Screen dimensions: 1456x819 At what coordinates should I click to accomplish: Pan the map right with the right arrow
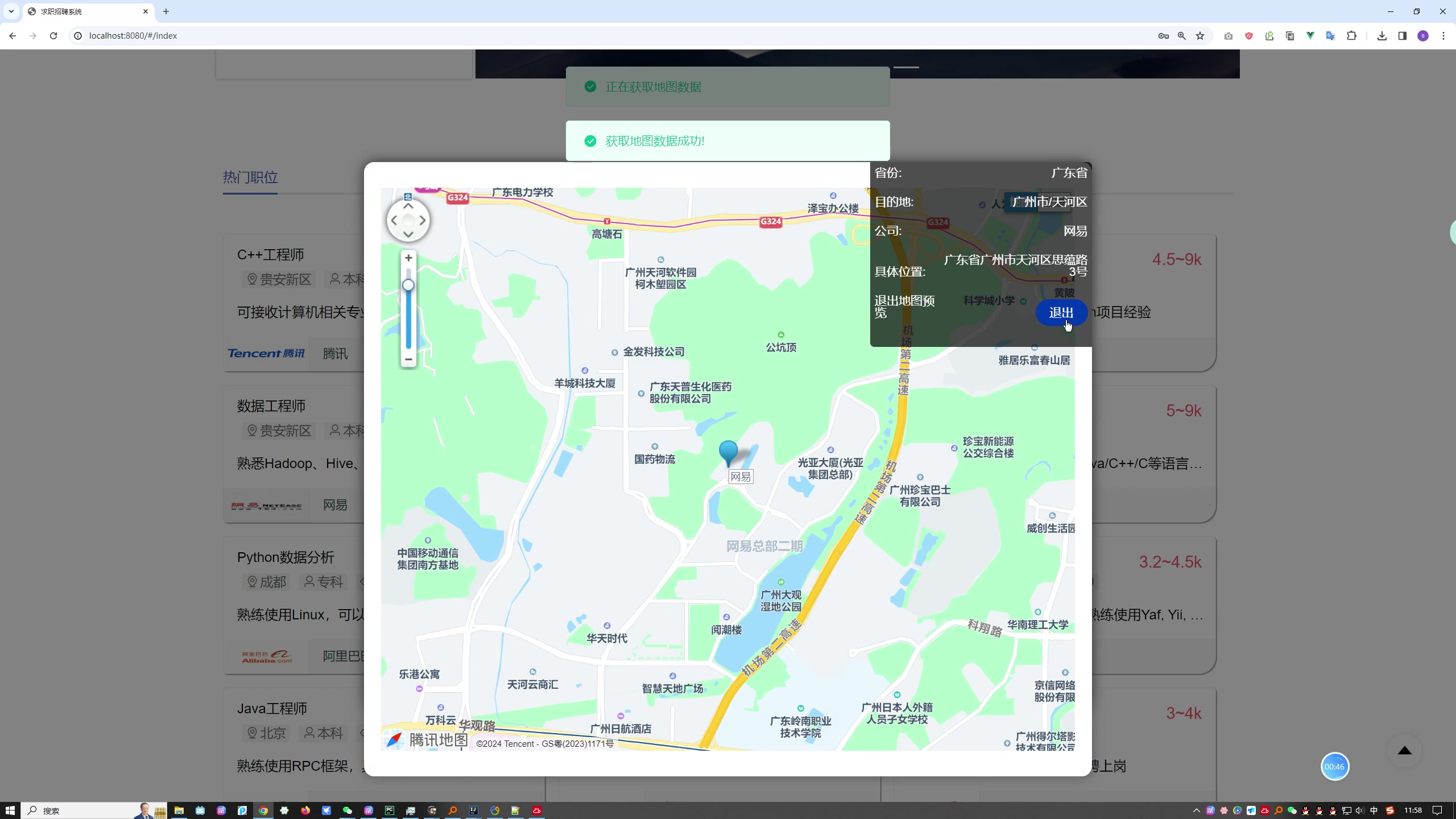click(423, 221)
